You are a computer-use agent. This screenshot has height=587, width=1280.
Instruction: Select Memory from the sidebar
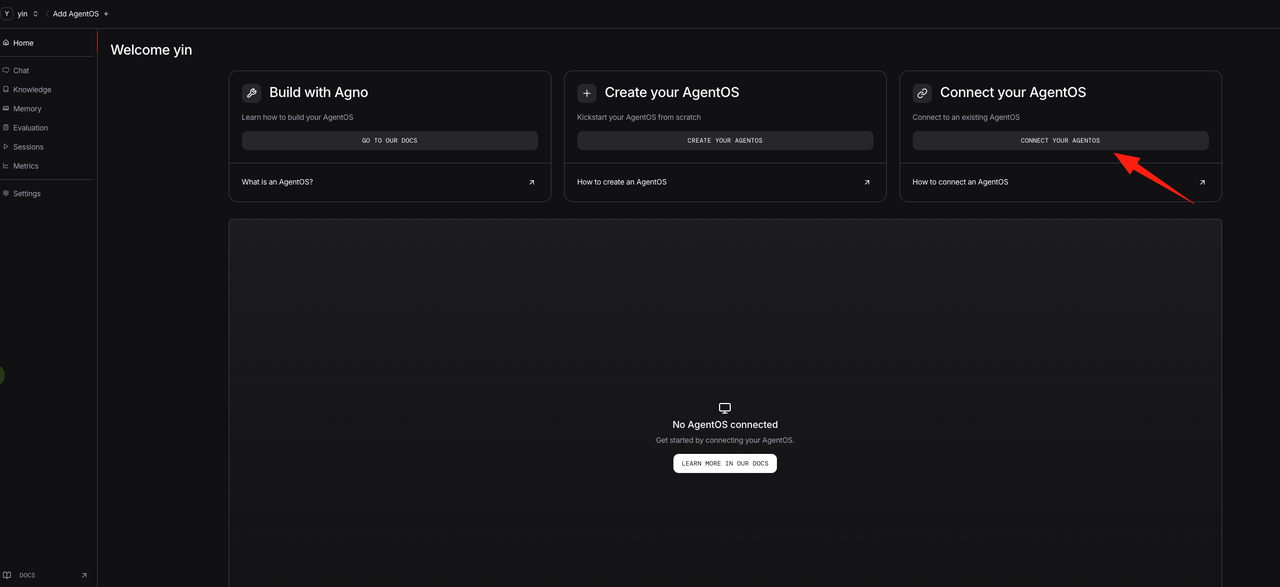pyautogui.click(x=27, y=109)
